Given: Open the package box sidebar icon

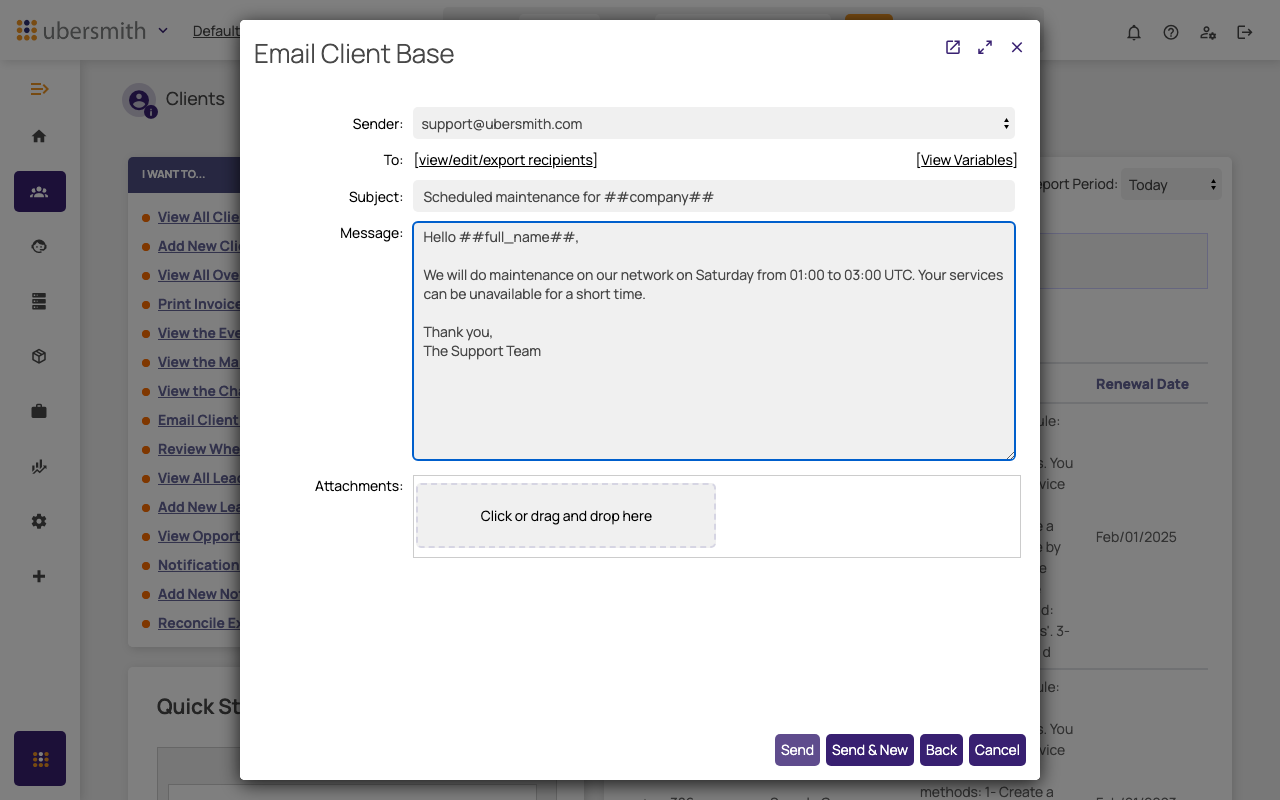Looking at the screenshot, I should 39,356.
